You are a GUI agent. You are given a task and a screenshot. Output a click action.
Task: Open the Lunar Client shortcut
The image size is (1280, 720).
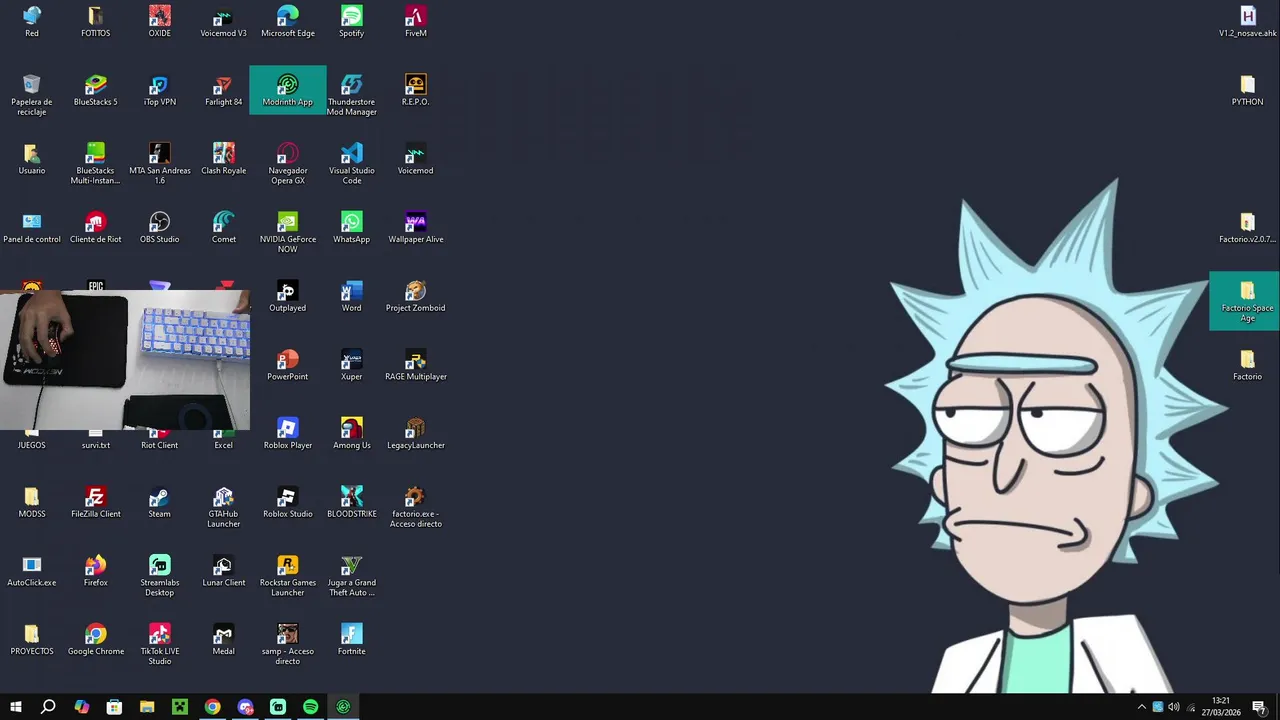tap(223, 572)
